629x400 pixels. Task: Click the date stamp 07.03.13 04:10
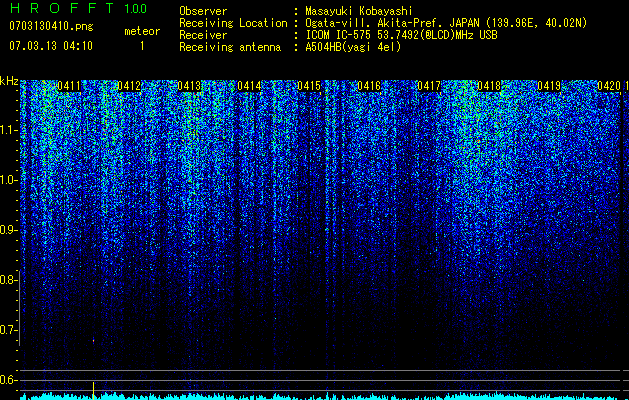click(x=51, y=46)
